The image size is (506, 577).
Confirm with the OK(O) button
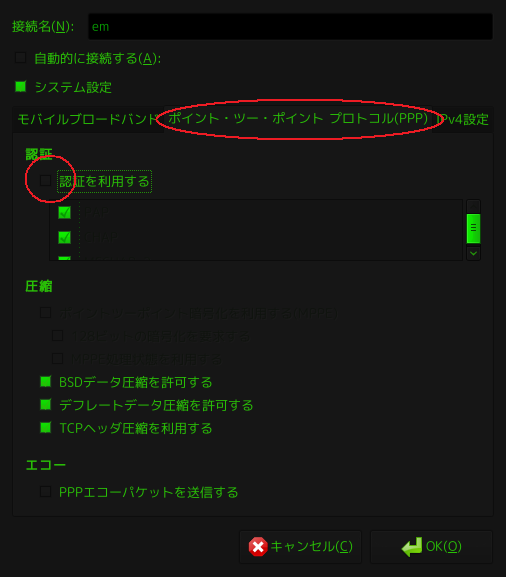(x=431, y=546)
